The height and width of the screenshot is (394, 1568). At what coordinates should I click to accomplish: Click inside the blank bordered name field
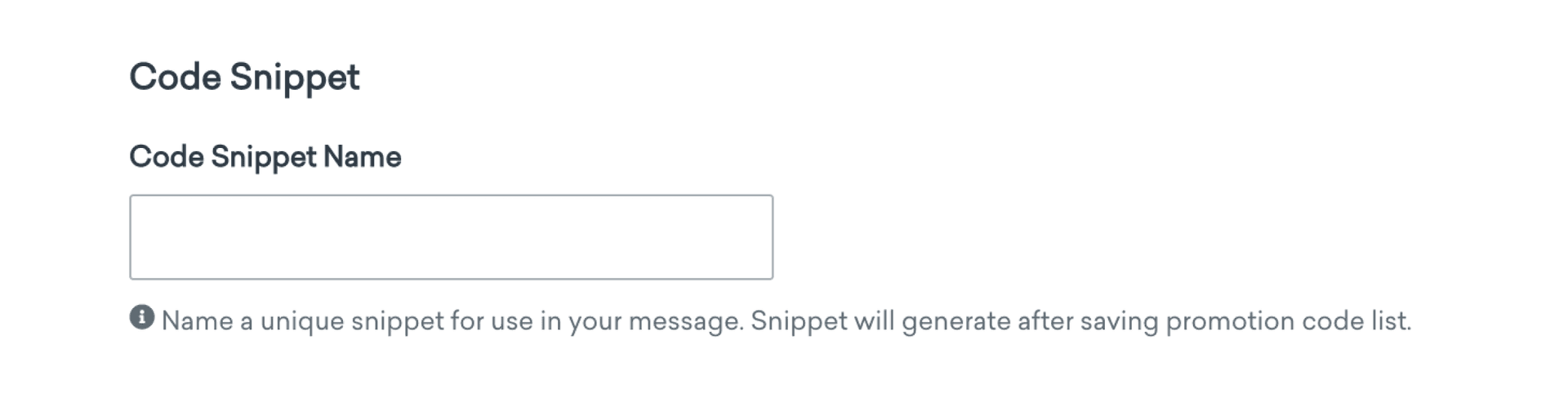click(x=451, y=237)
